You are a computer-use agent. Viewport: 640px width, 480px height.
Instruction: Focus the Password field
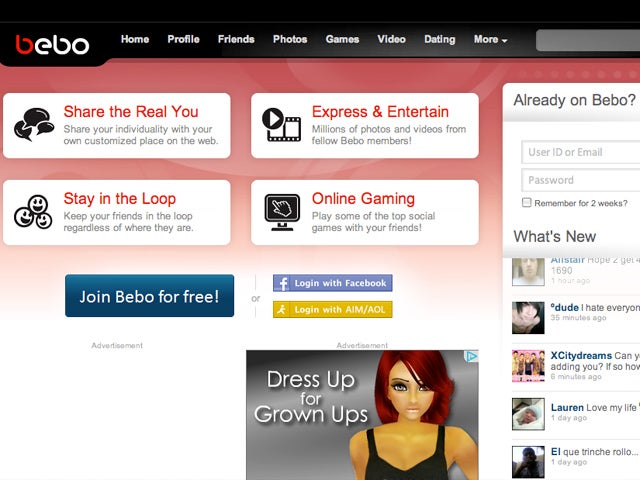580,180
